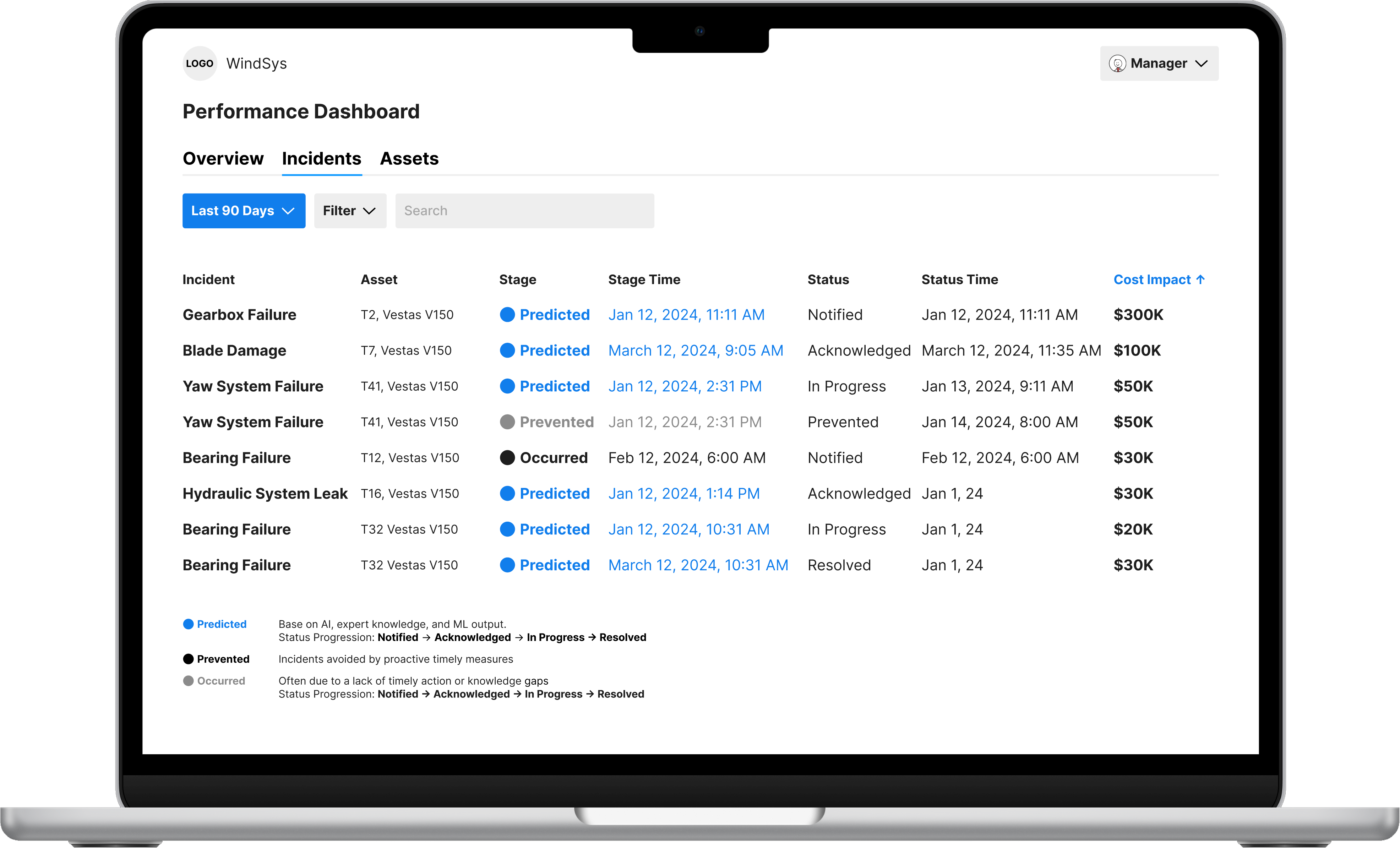Open the Manager account menu chevron
Screen dimensions: 1400x848
(x=1201, y=63)
